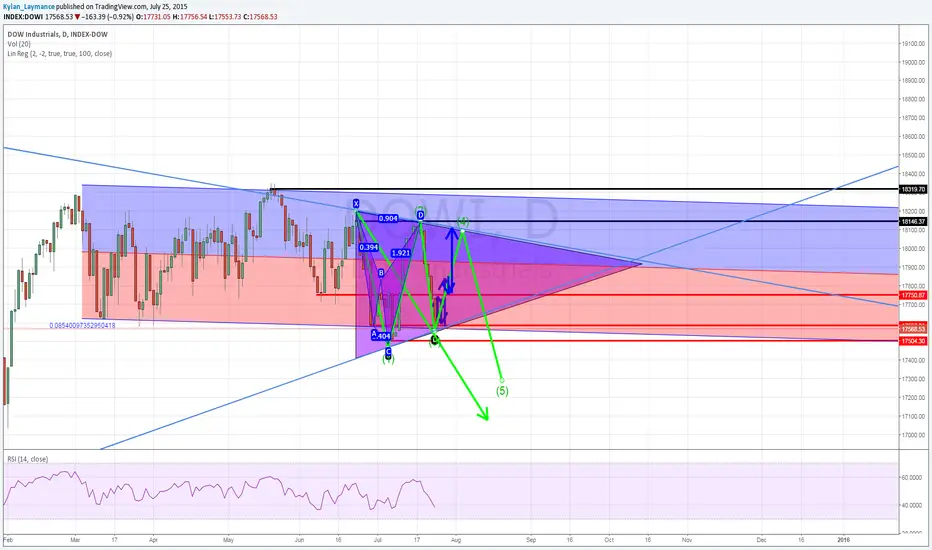Screen dimensions: 932x550
Task: Select the X point label of the harmonic pattern
Action: pyautogui.click(x=356, y=203)
